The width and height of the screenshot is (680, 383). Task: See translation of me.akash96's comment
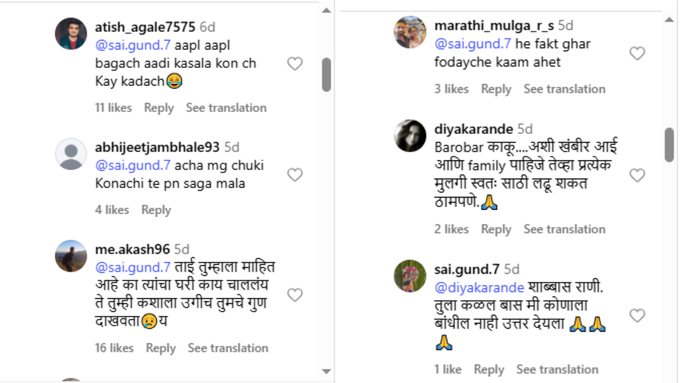pos(228,348)
